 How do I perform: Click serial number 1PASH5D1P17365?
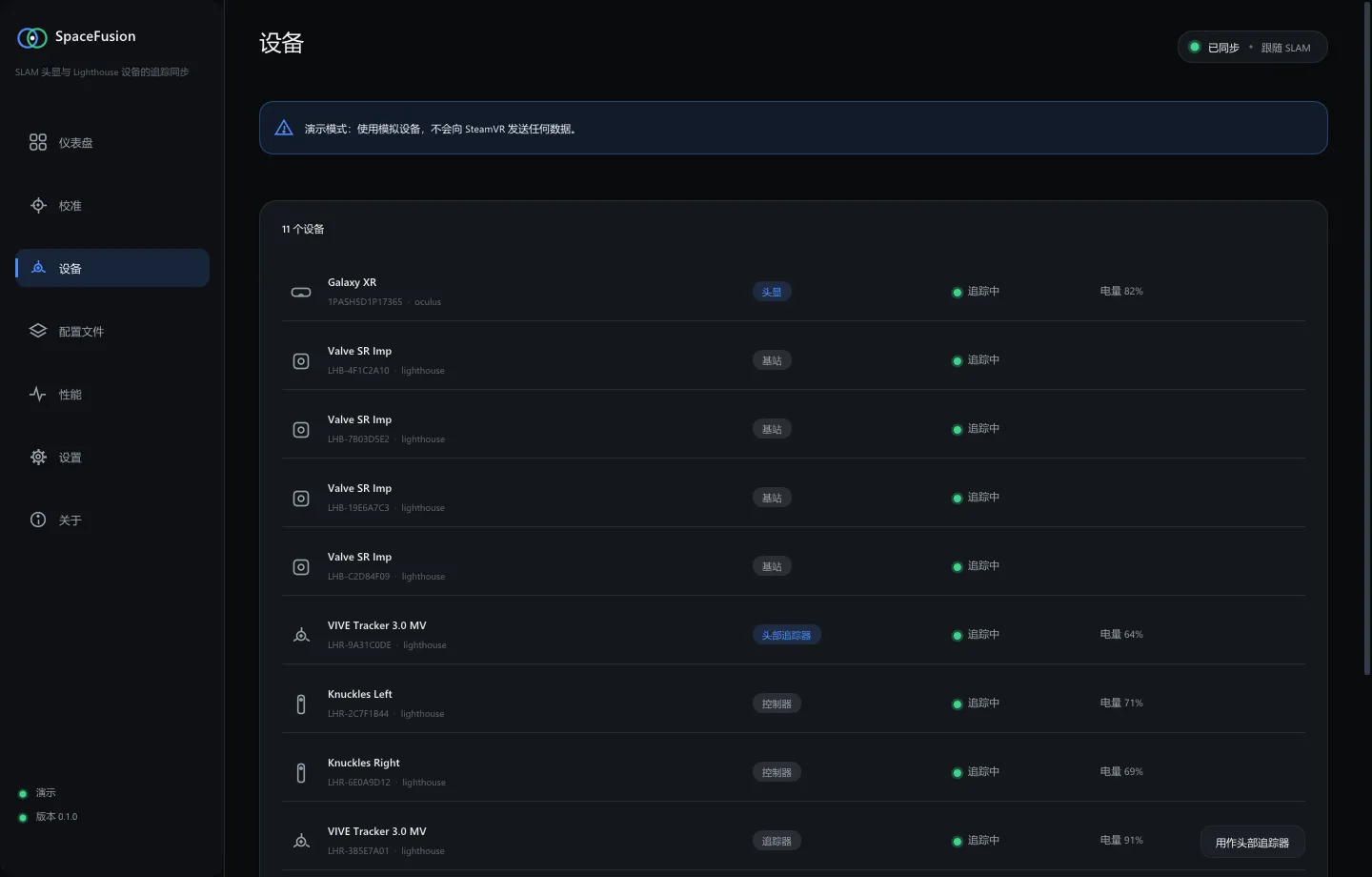(x=365, y=302)
